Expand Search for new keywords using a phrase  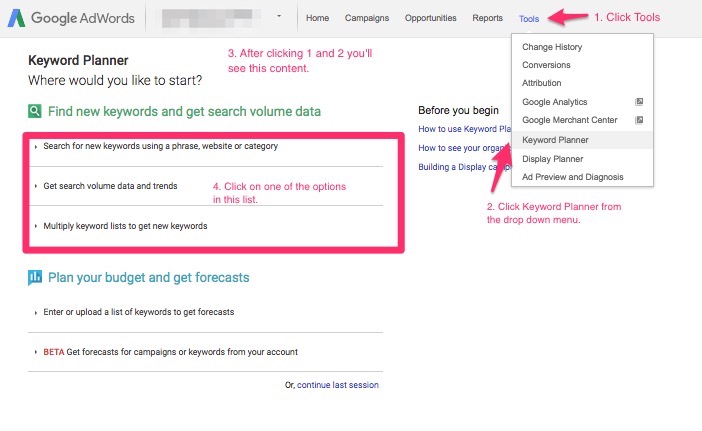pyautogui.click(x=161, y=146)
